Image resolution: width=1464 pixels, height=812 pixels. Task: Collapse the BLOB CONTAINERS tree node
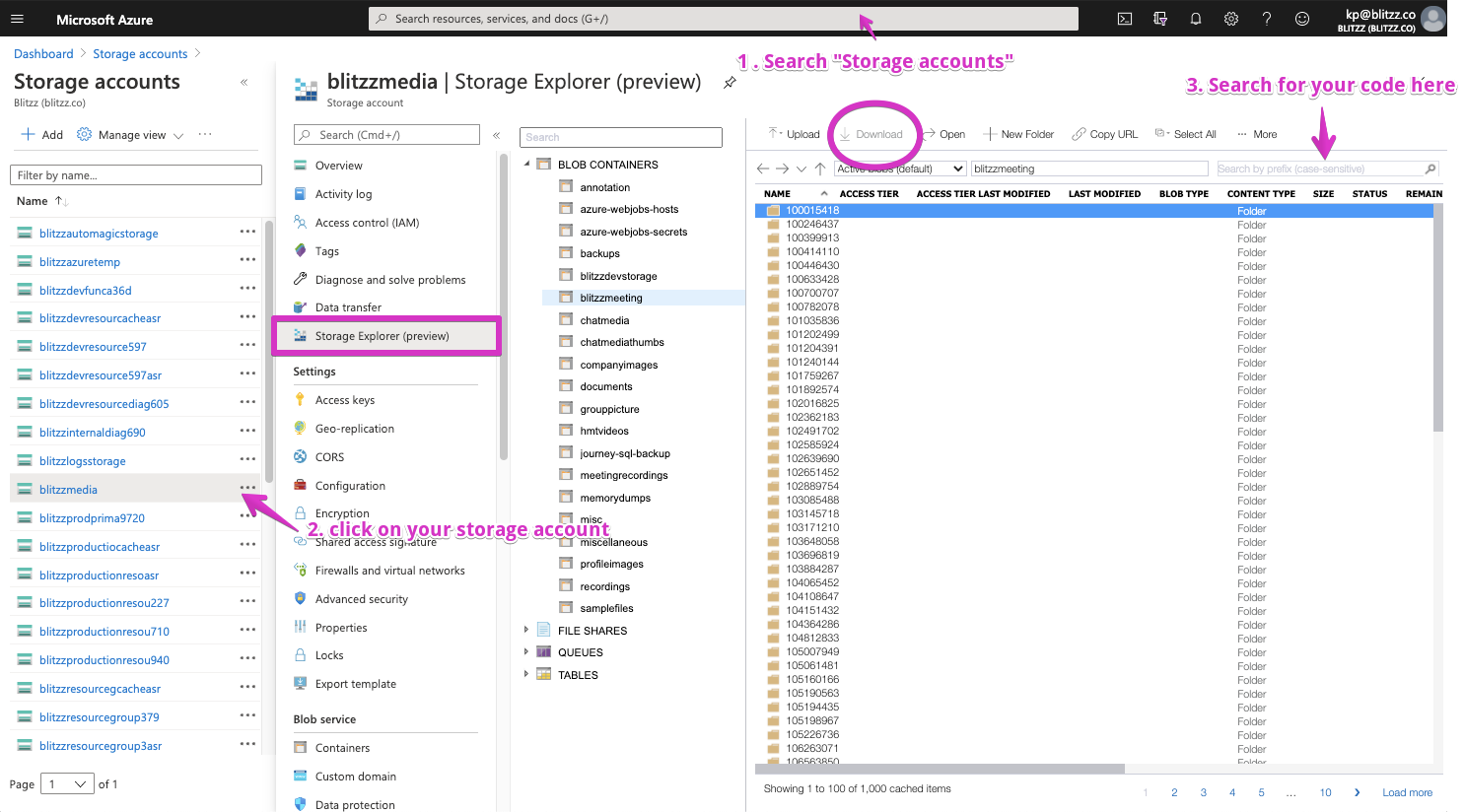[x=526, y=165]
